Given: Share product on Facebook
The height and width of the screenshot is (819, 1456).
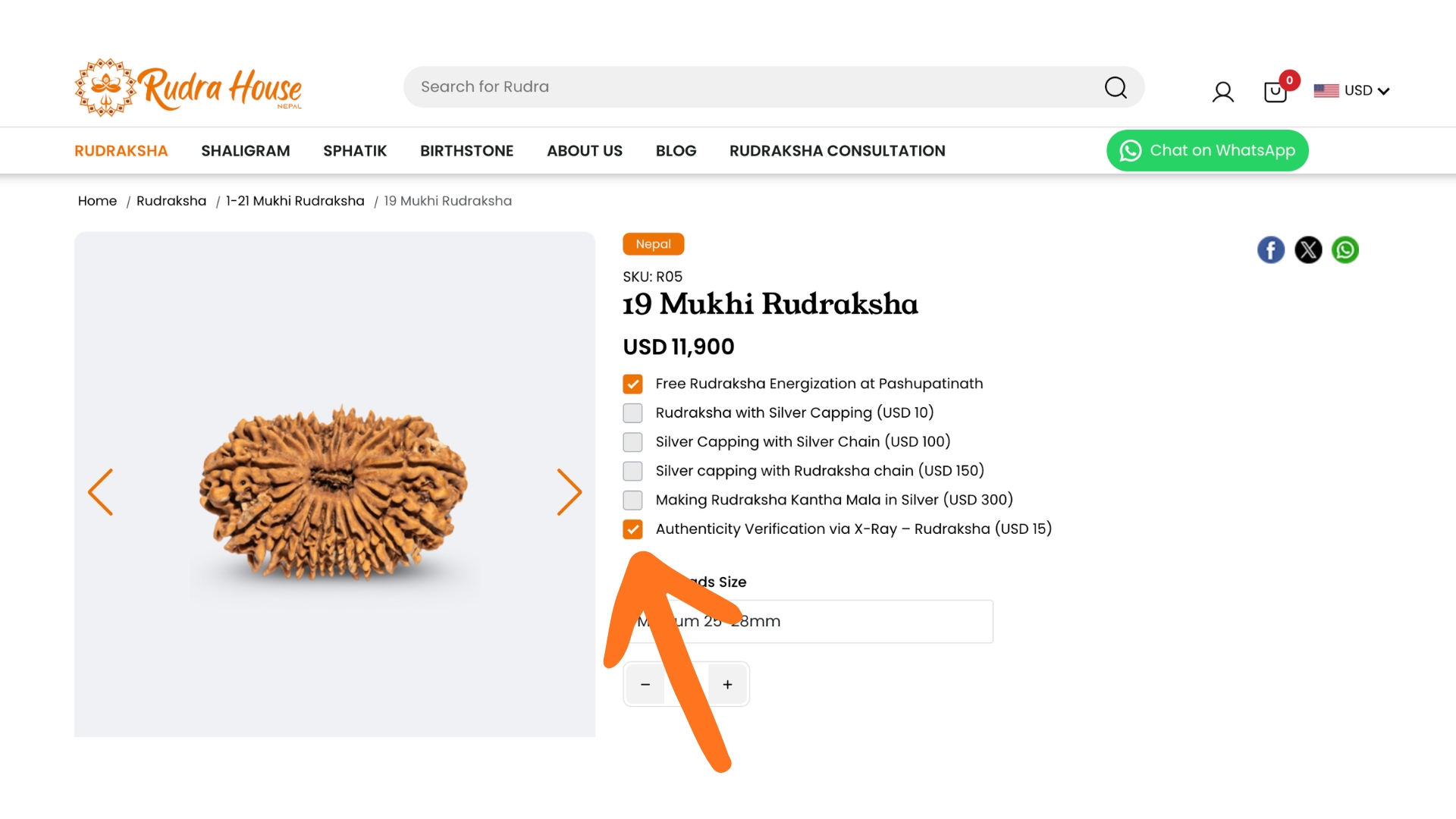Looking at the screenshot, I should [1271, 249].
